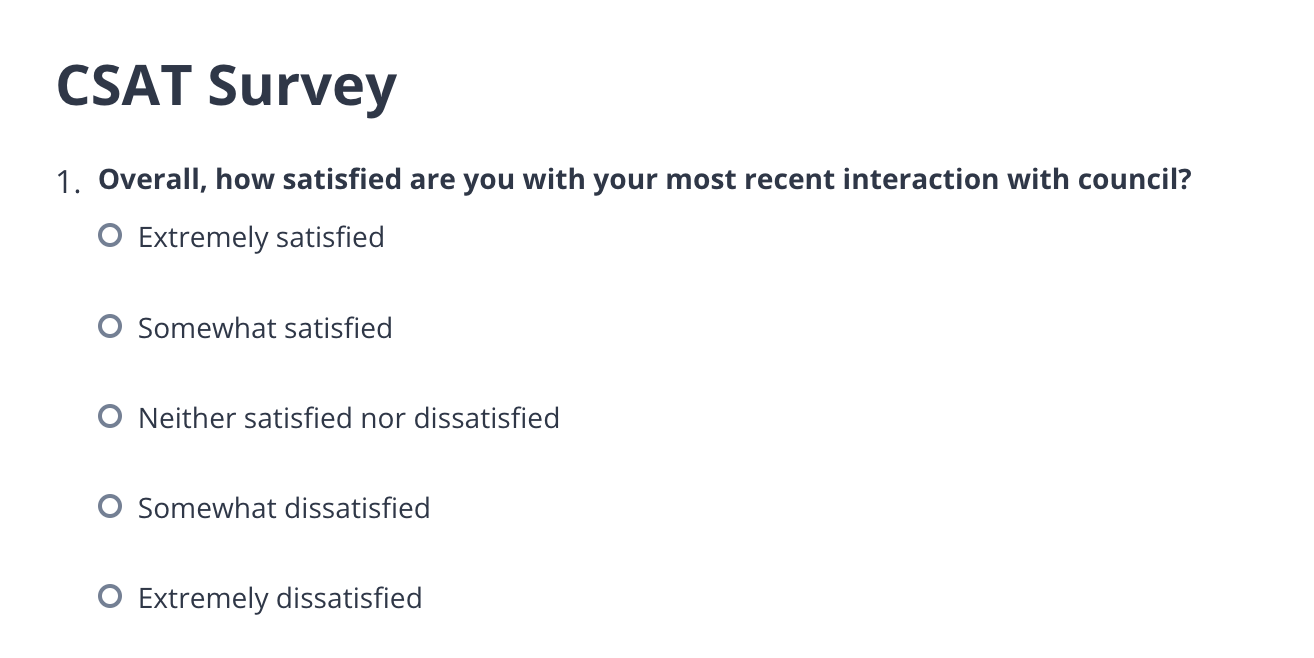Click the Extremely satisfied label text
The height and width of the screenshot is (658, 1314).
(x=261, y=237)
